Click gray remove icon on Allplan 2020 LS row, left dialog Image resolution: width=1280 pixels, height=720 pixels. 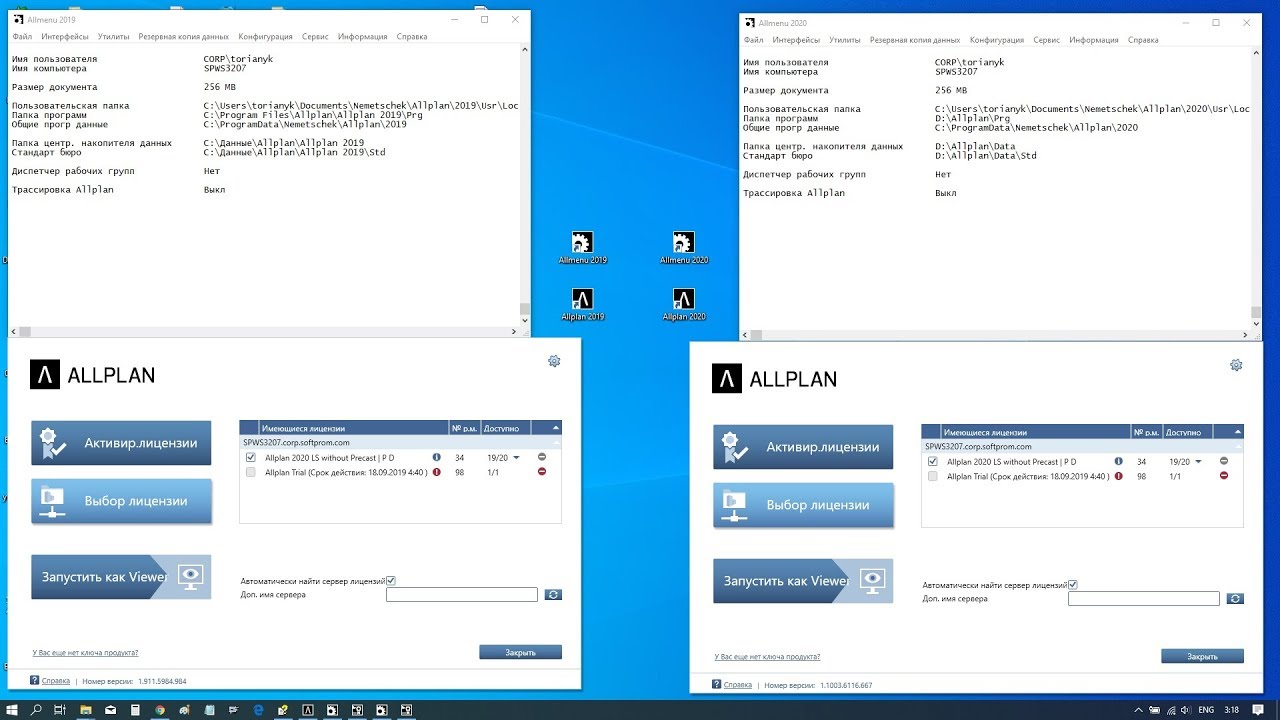click(x=542, y=457)
